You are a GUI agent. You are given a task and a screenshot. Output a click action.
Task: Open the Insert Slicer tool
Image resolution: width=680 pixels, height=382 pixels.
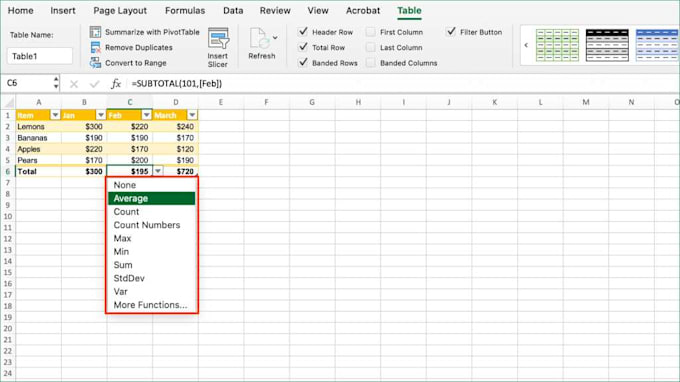click(x=218, y=47)
